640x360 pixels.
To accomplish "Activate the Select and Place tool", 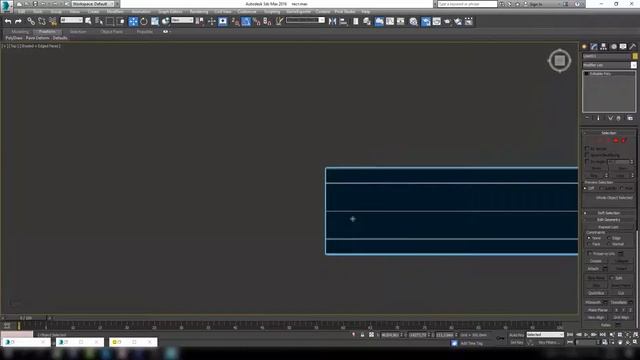I will pyautogui.click(x=165, y=21).
